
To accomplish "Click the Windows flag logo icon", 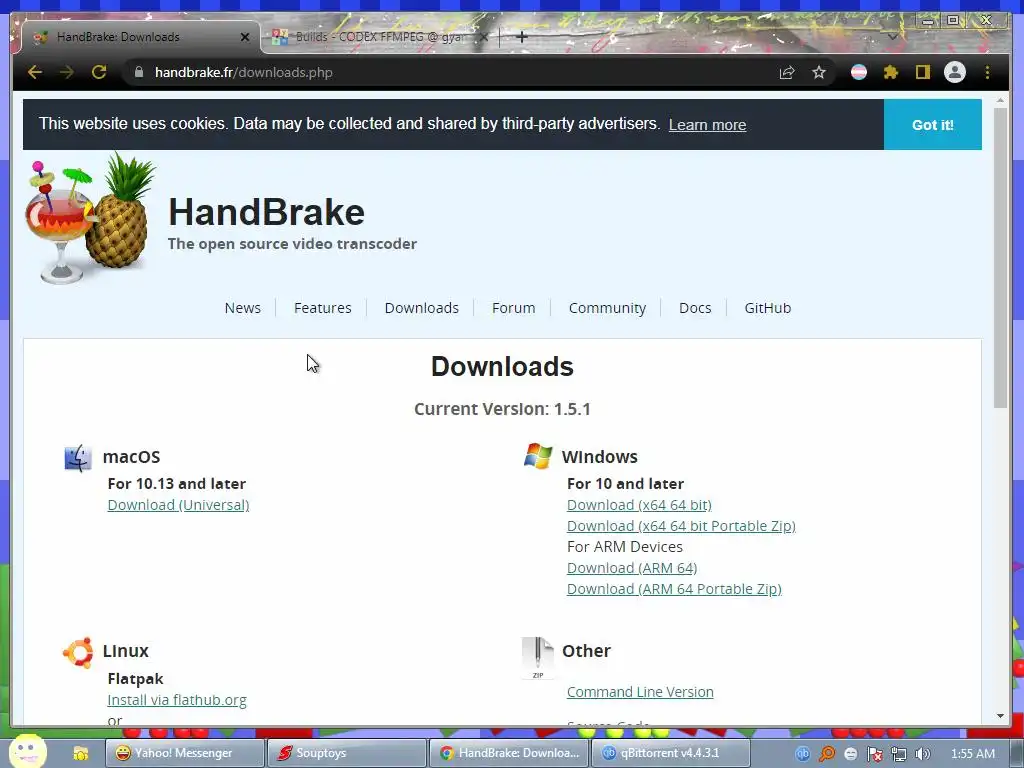I will 538,456.
